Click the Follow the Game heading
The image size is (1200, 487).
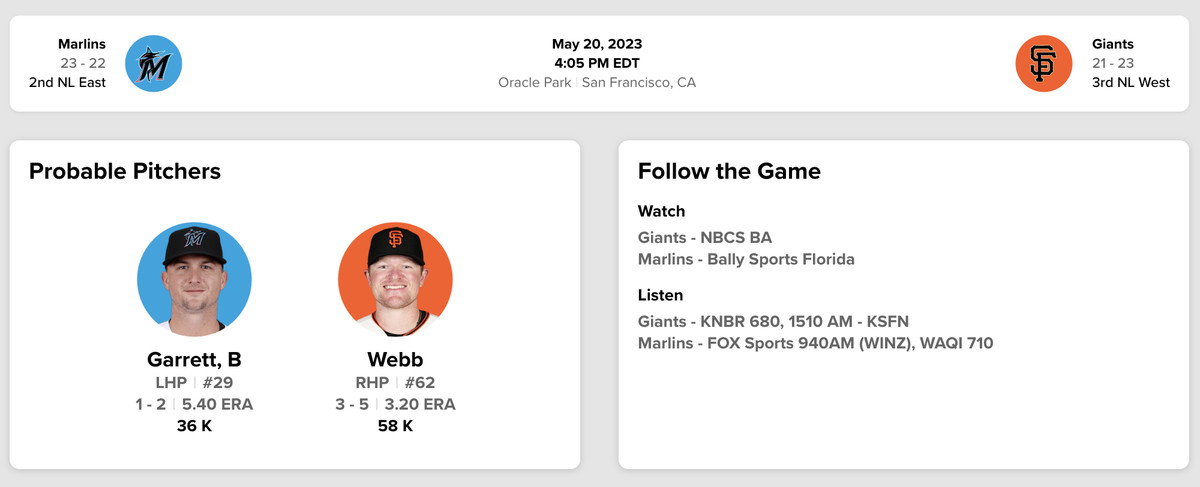729,171
